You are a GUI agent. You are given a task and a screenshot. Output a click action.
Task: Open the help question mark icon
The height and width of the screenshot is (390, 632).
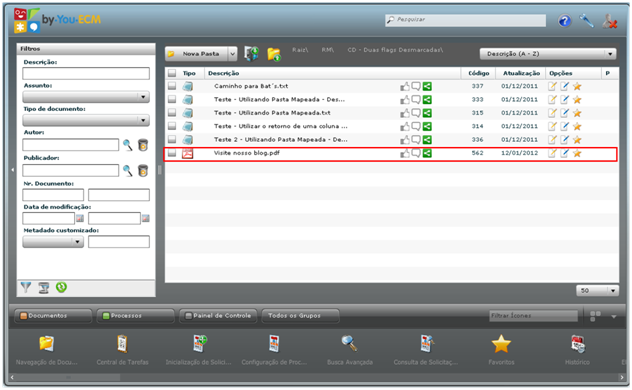click(x=565, y=21)
